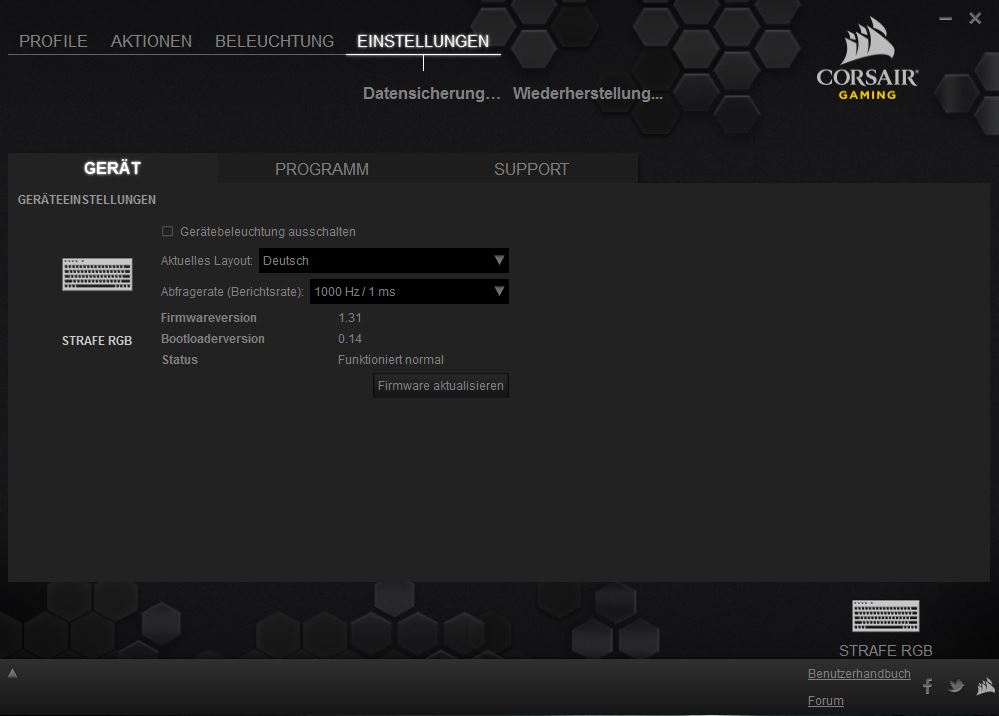Click the Firmwareversion label

[208, 317]
